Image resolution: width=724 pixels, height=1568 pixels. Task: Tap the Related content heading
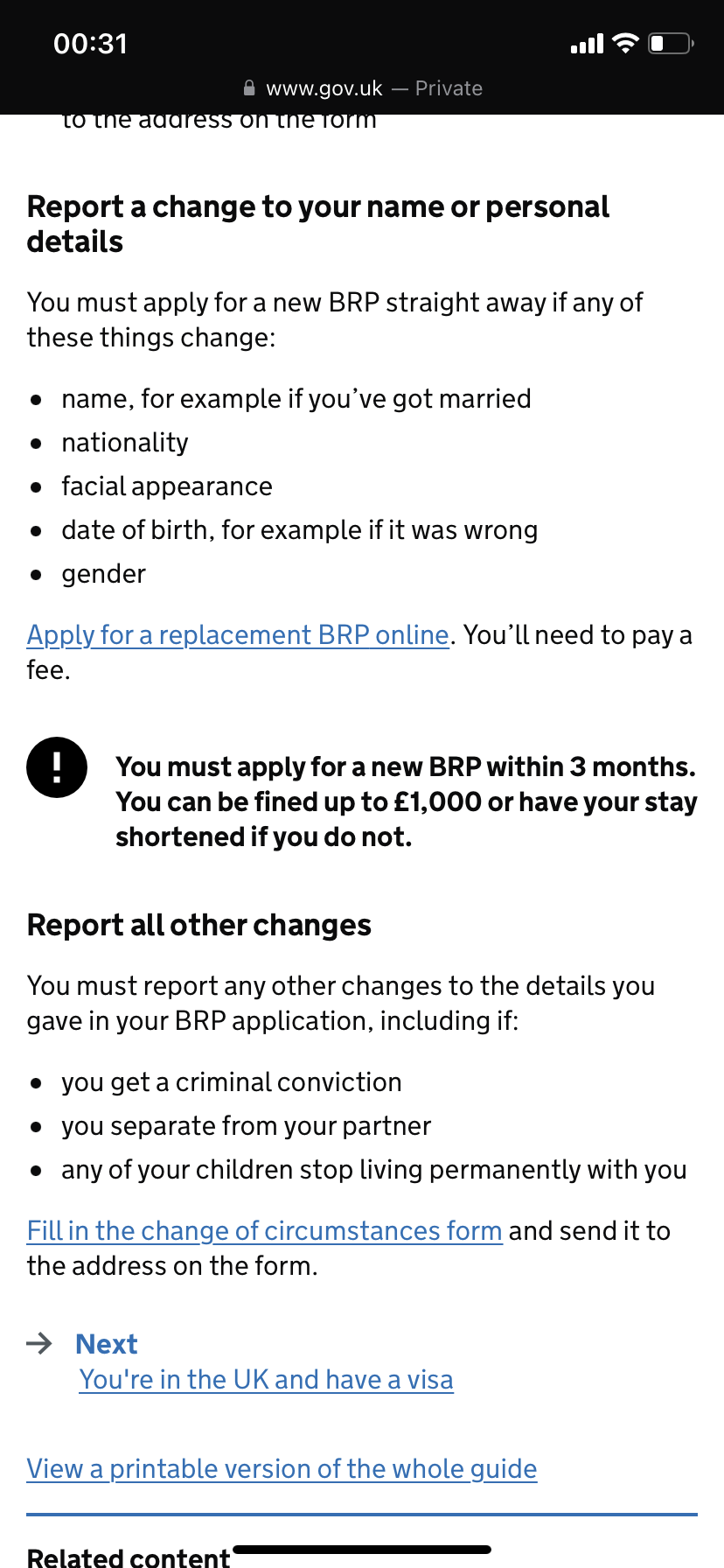[128, 1557]
